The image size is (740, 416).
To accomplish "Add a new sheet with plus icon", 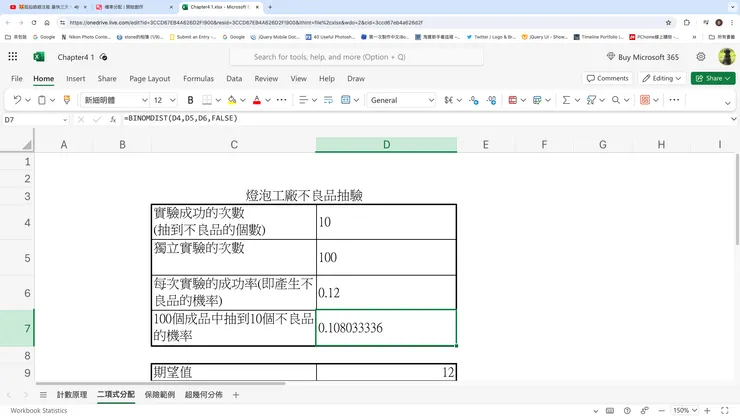I will 236,395.
